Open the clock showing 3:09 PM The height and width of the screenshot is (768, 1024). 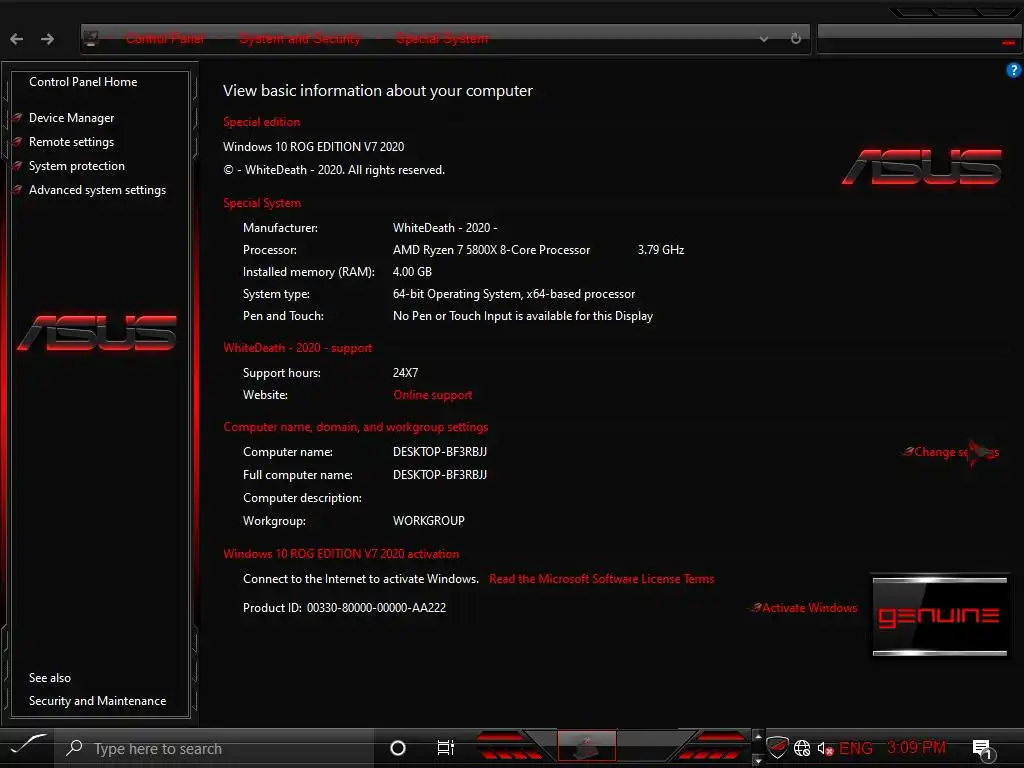[916, 747]
